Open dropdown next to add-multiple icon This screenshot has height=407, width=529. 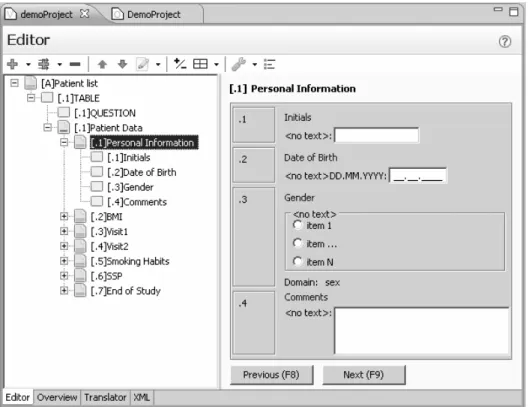pos(59,64)
